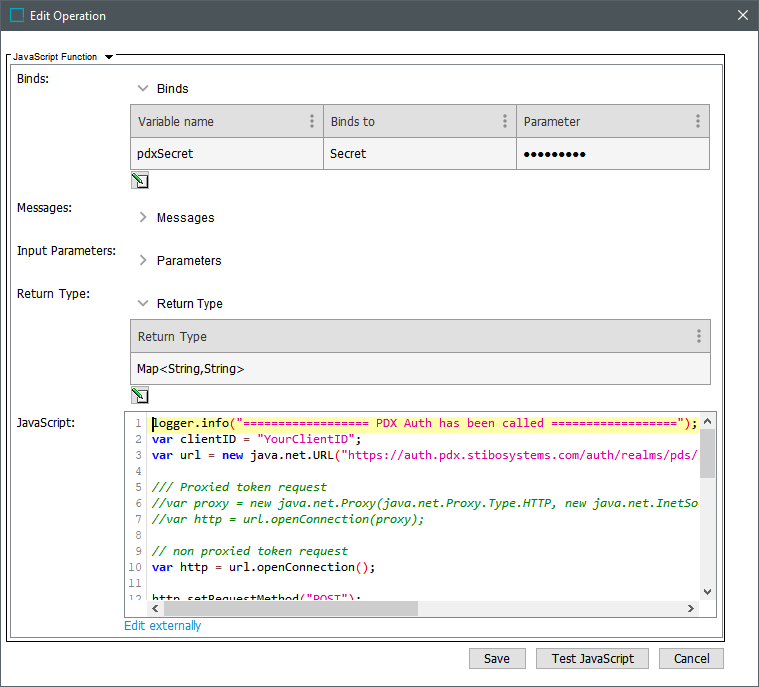Open Parameter column options menu
759x687 pixels.
pyautogui.click(x=698, y=121)
